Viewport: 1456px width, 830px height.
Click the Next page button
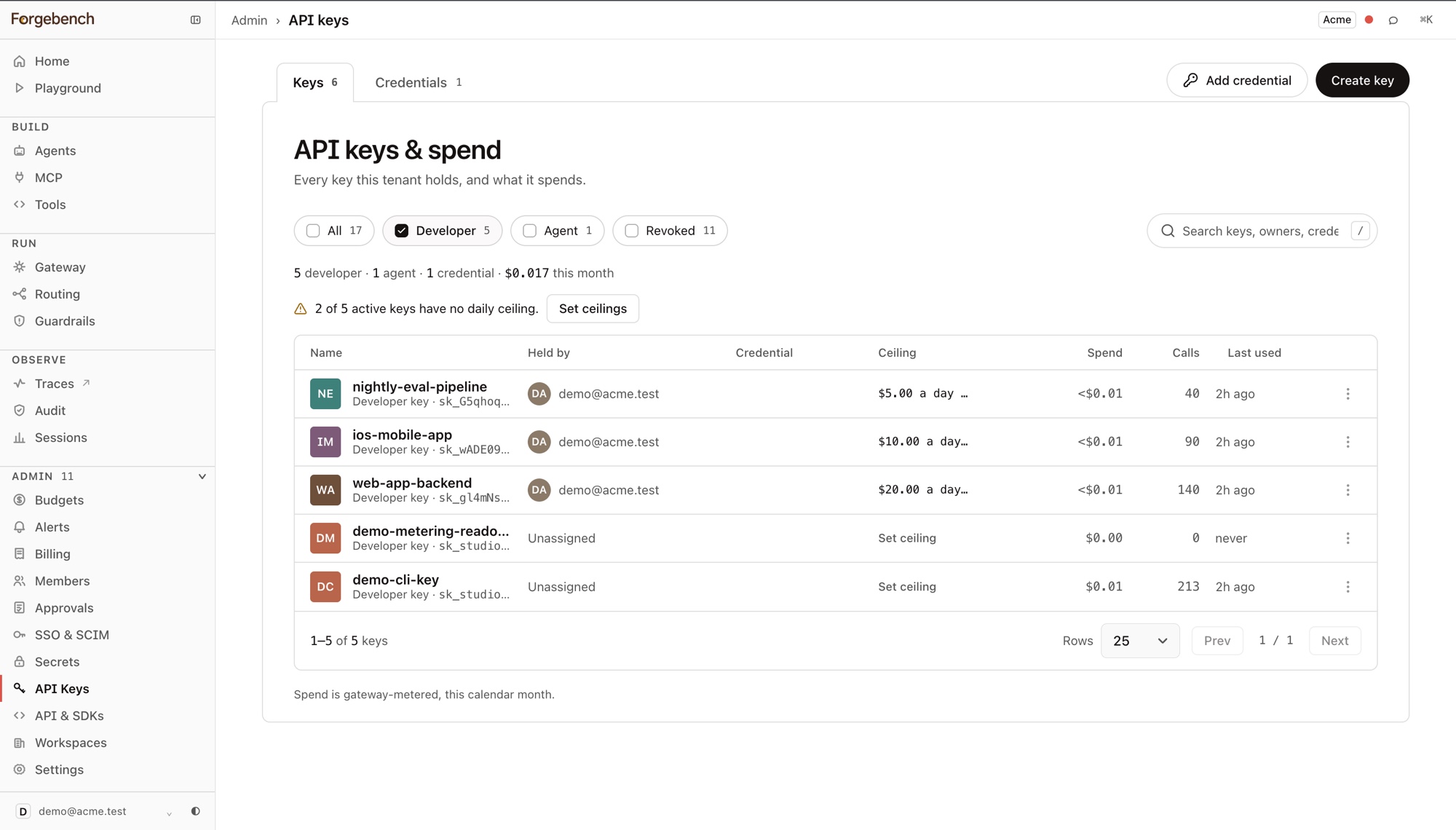[x=1334, y=641]
